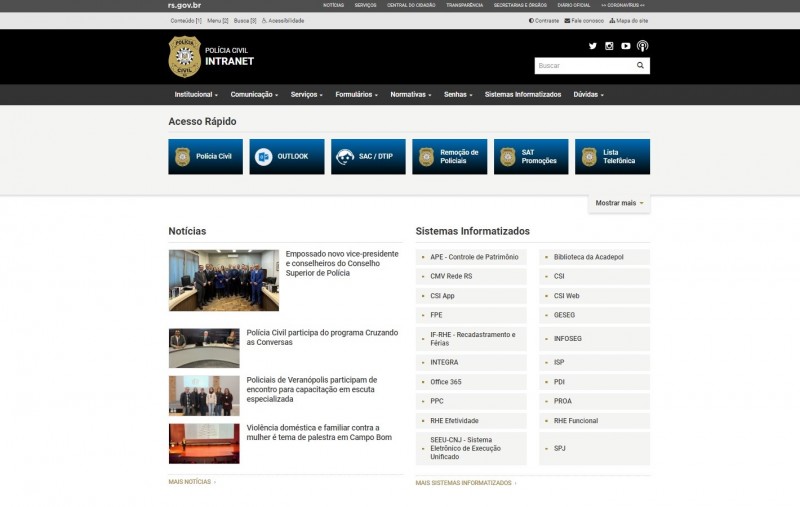This screenshot has width=800, height=507.
Task: Open INFOSEG system link
Action: 594,339
